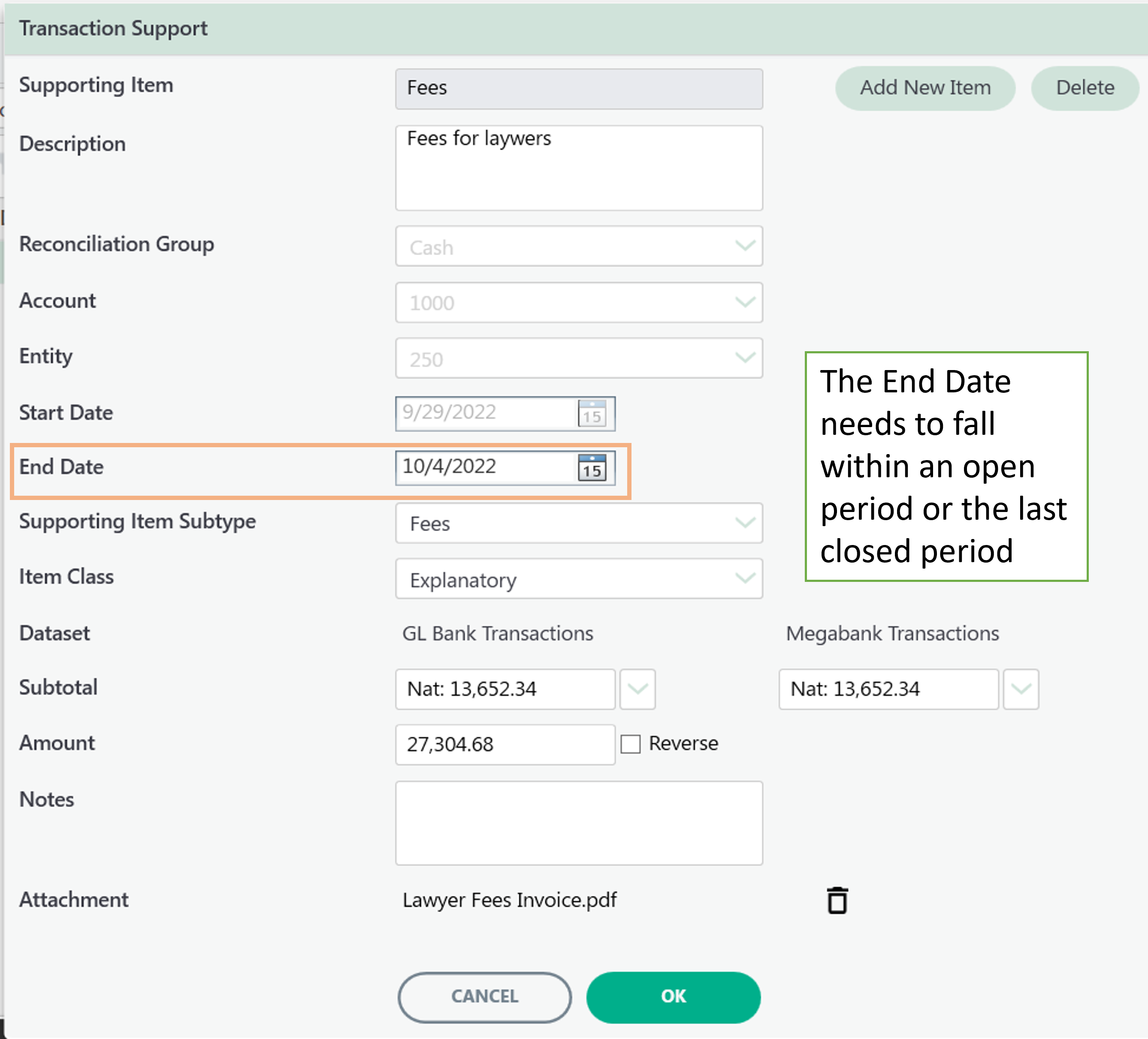This screenshot has height=1039, width=1148.
Task: Click into the Notes field
Action: coord(579,823)
